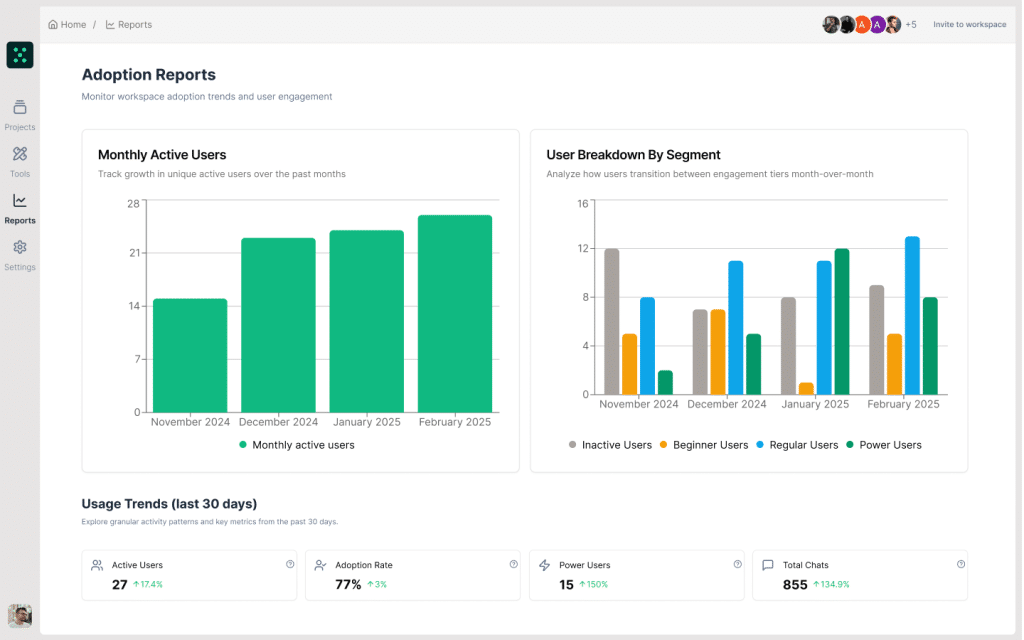Image resolution: width=1024 pixels, height=640 pixels.
Task: Hide the Power Users legend series
Action: pyautogui.click(x=884, y=444)
